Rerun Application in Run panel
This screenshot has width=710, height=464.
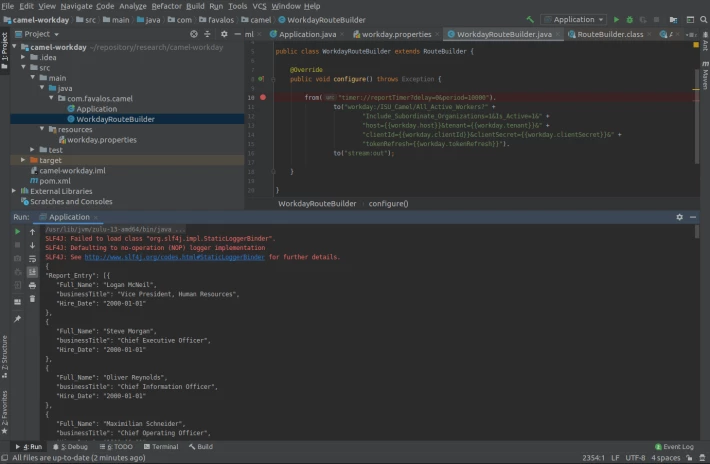(x=17, y=231)
